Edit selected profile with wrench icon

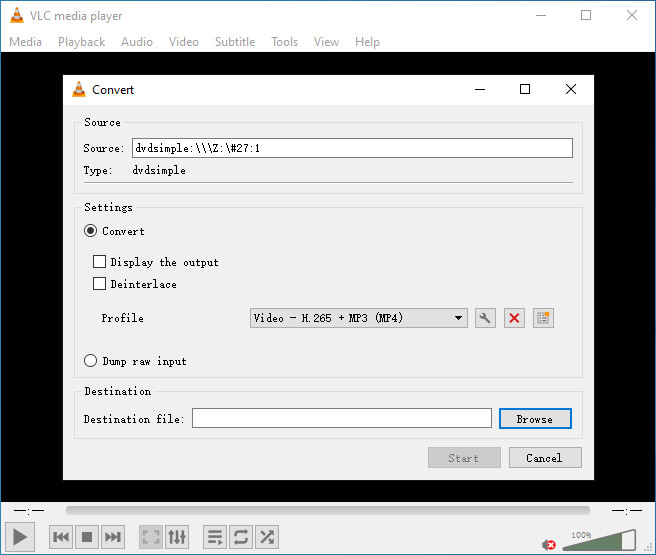485,318
